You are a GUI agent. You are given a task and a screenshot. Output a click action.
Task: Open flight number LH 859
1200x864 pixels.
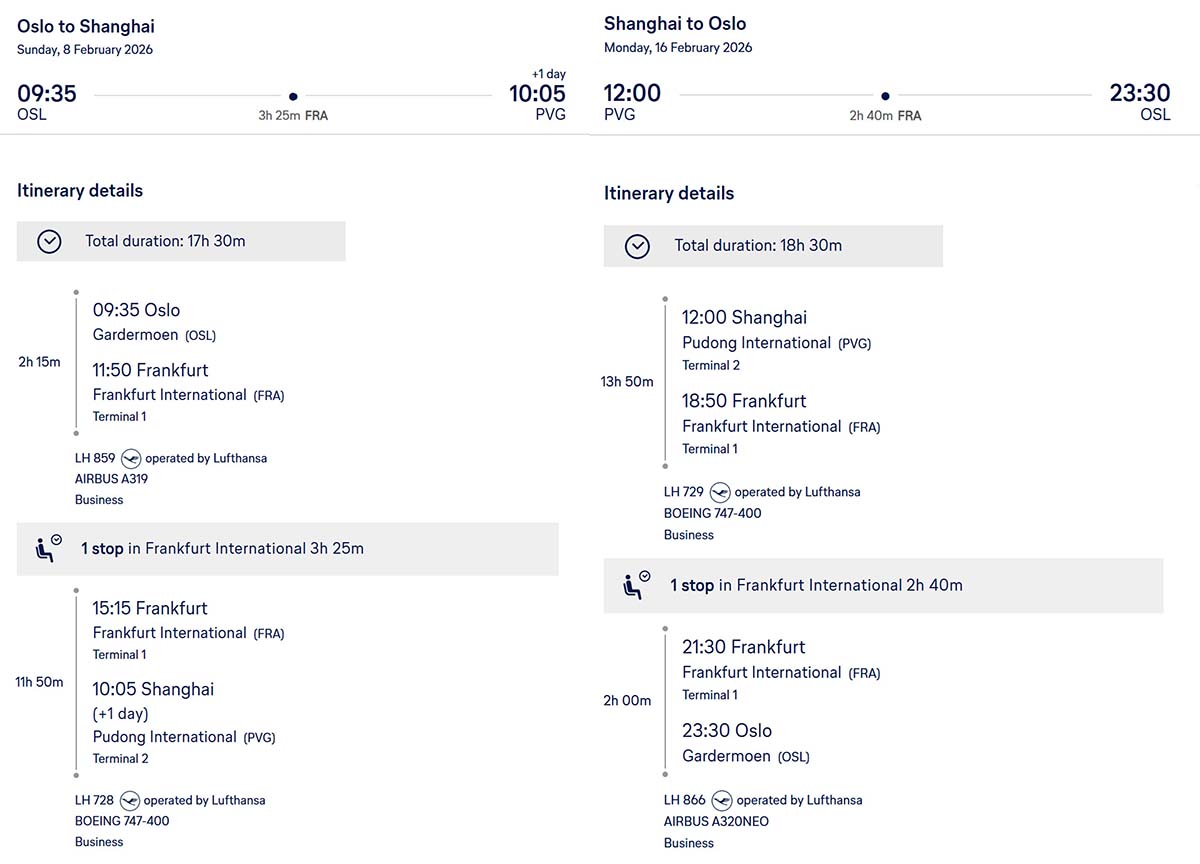95,458
